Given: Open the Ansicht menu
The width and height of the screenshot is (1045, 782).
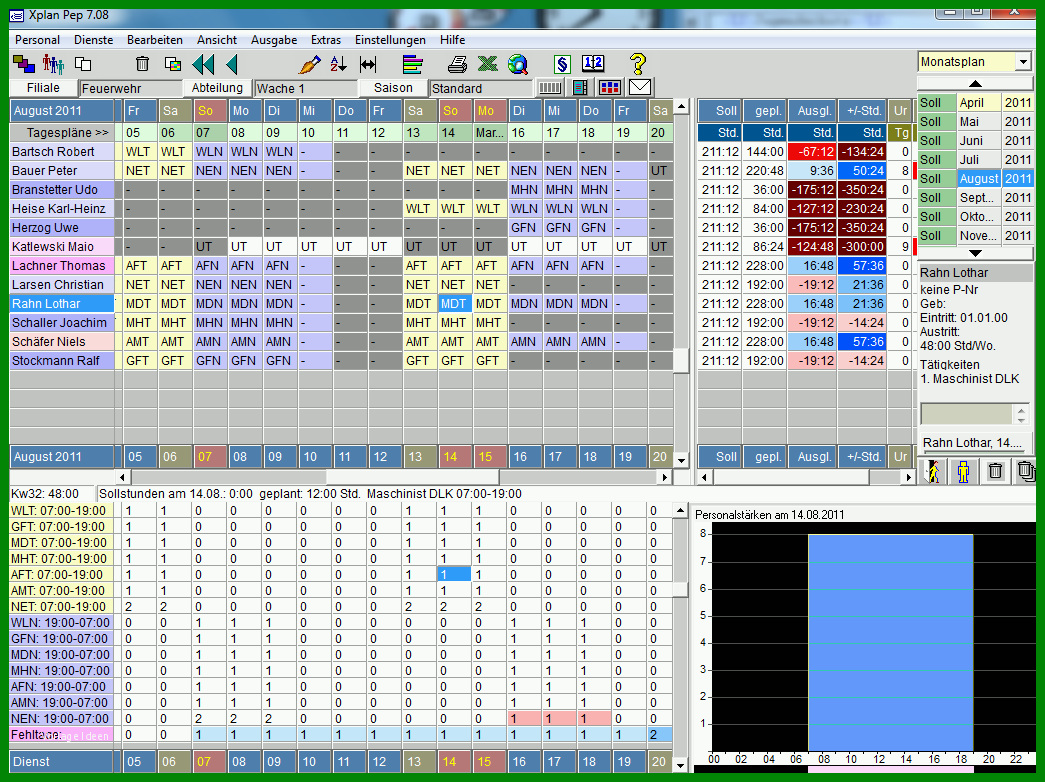Looking at the screenshot, I should point(217,40).
